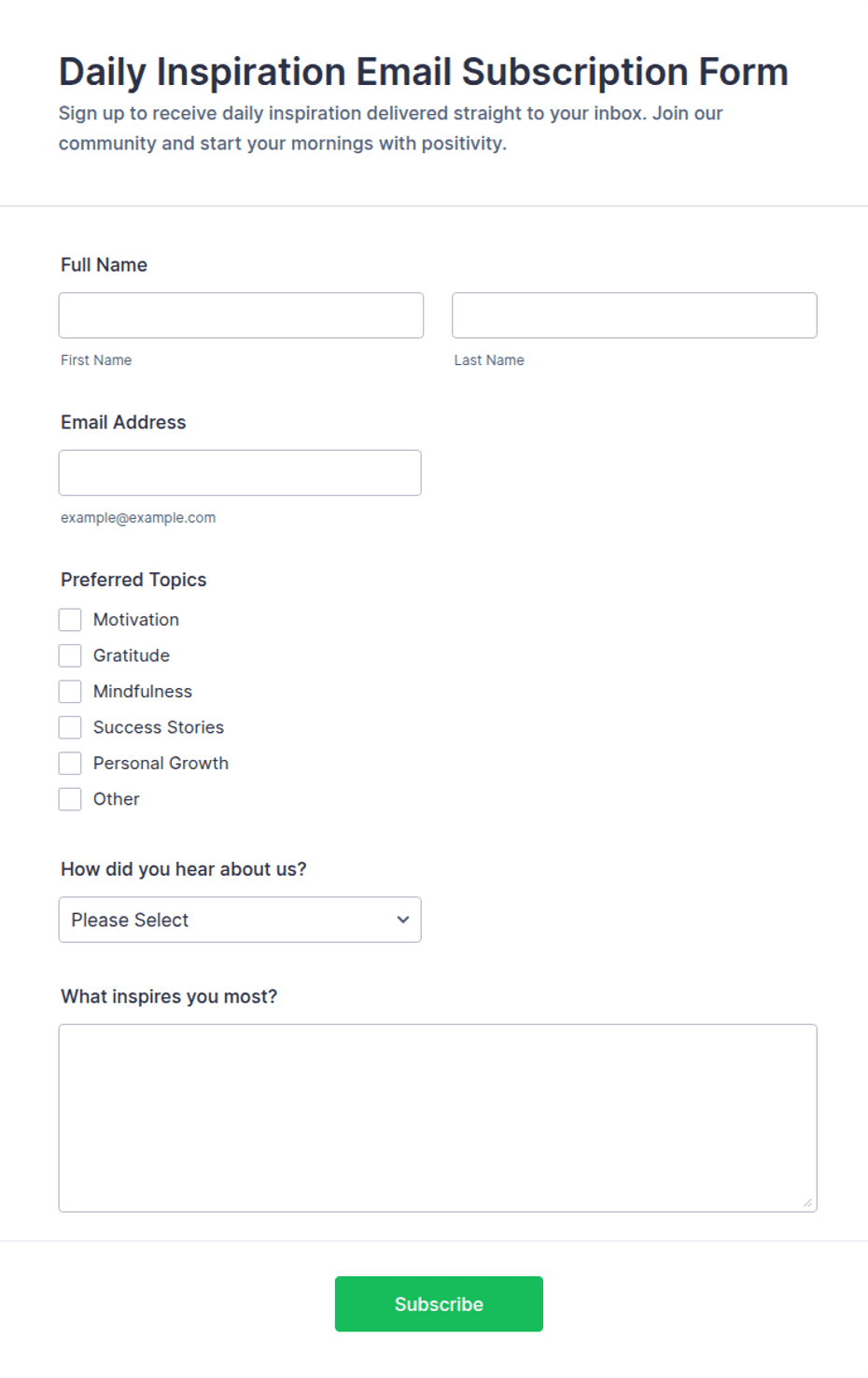Viewport: 868px width, 1378px height.
Task: Focus the Last Name text box
Action: click(635, 316)
